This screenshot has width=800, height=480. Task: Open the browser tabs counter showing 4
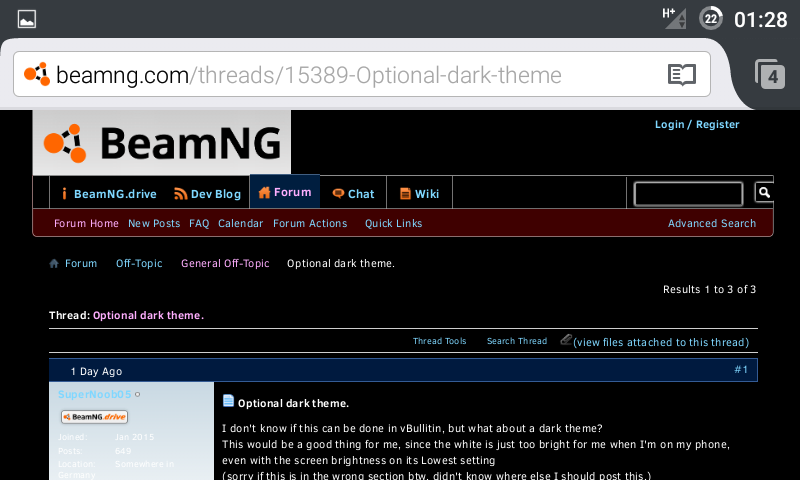(770, 74)
